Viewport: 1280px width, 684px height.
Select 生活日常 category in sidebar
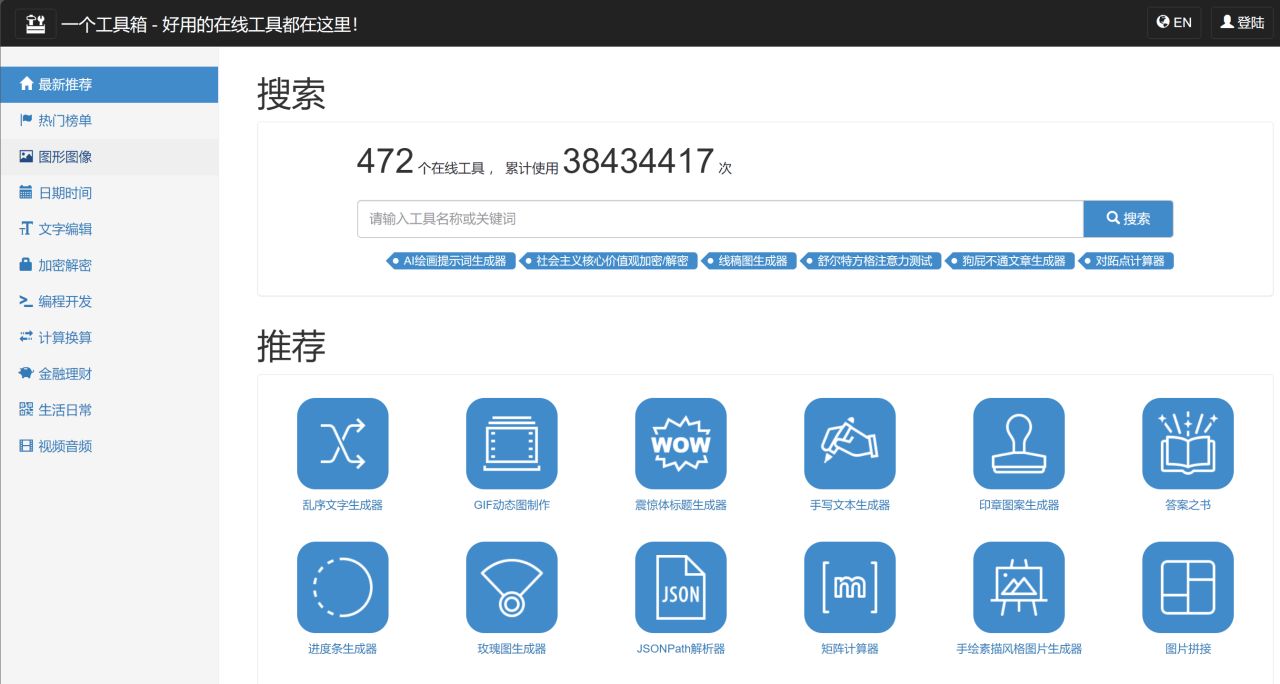(109, 409)
